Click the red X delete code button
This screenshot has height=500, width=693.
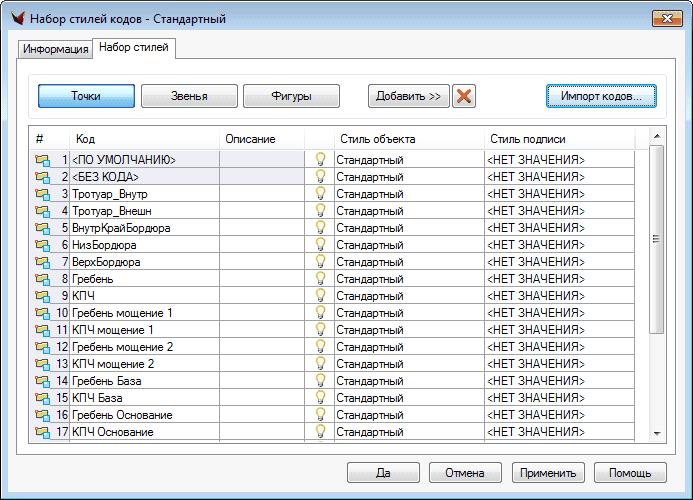coord(463,96)
